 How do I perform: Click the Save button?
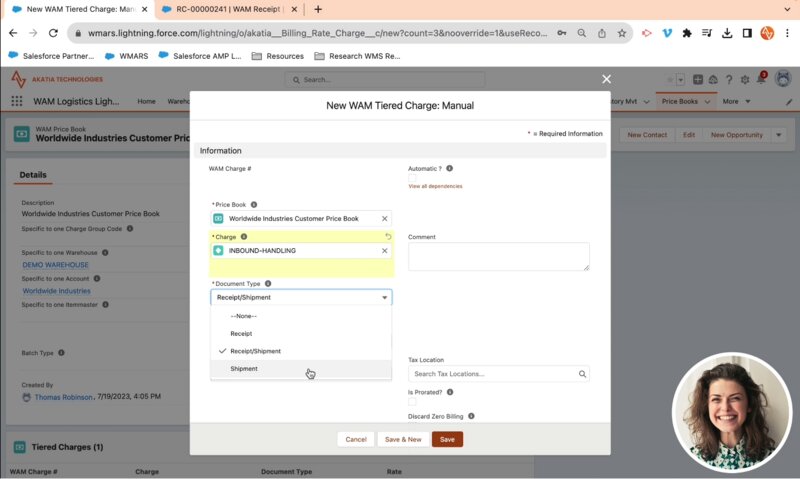click(447, 439)
